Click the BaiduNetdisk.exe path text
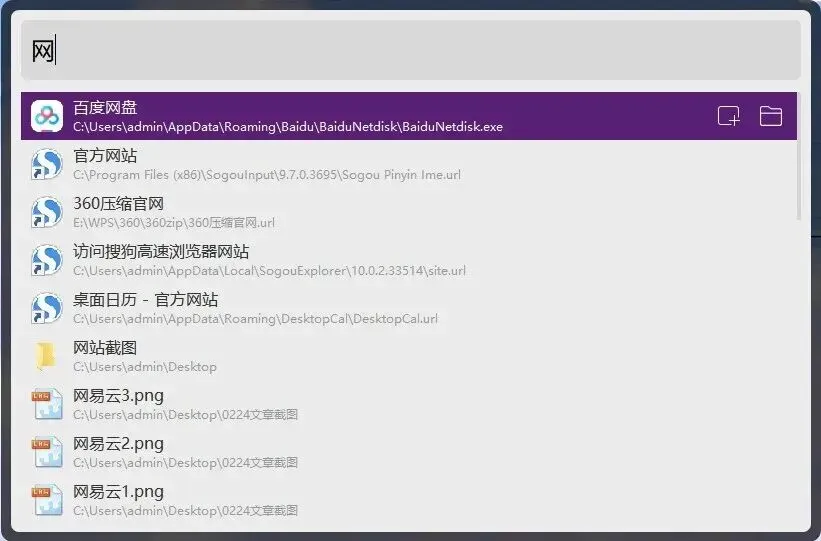Image resolution: width=821 pixels, height=541 pixels. pyautogui.click(x=288, y=127)
